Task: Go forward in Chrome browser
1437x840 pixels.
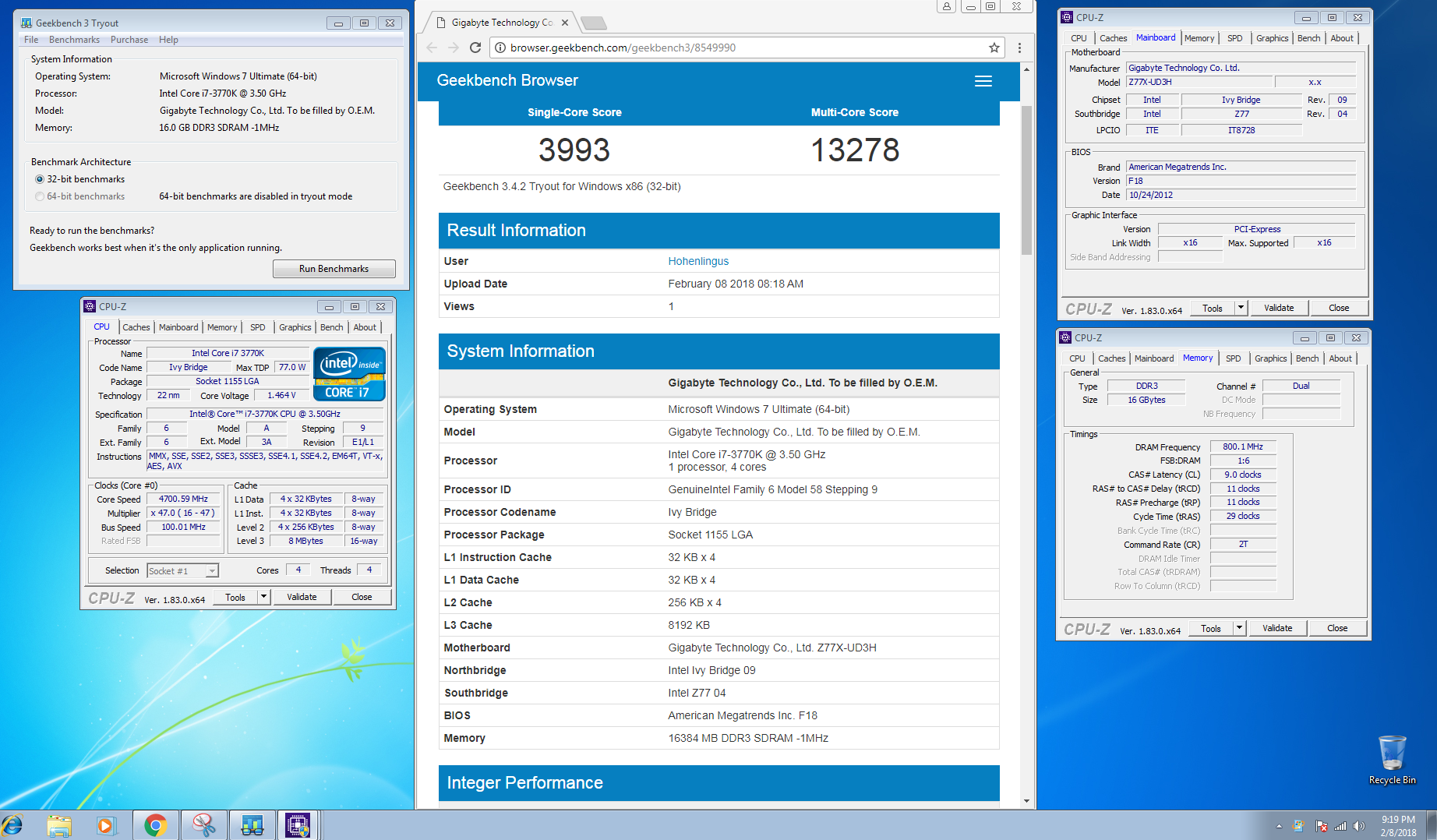Action: point(454,48)
